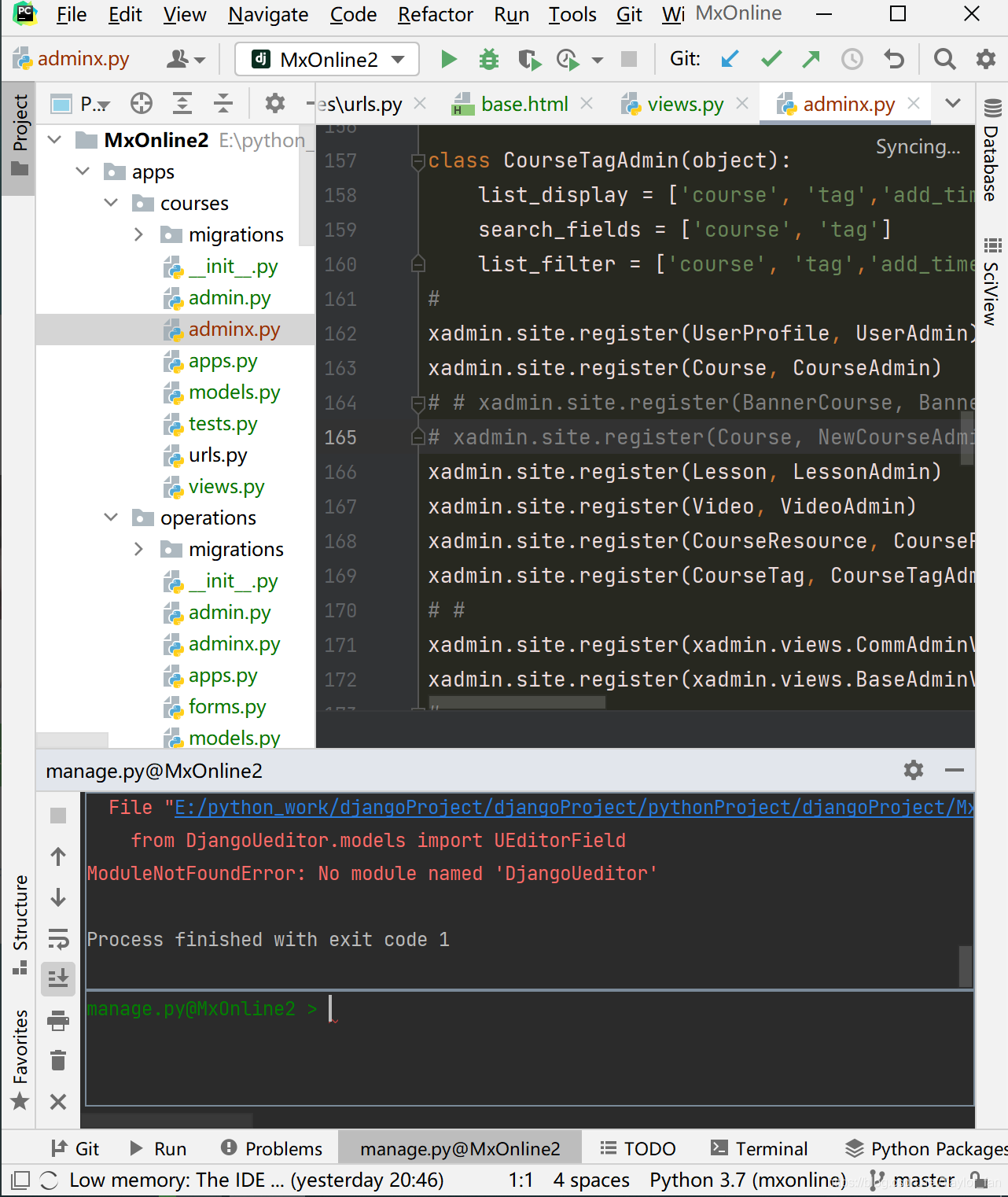This screenshot has width=1008, height=1197.
Task: Locate current file with crosshair icon
Action: click(x=142, y=103)
